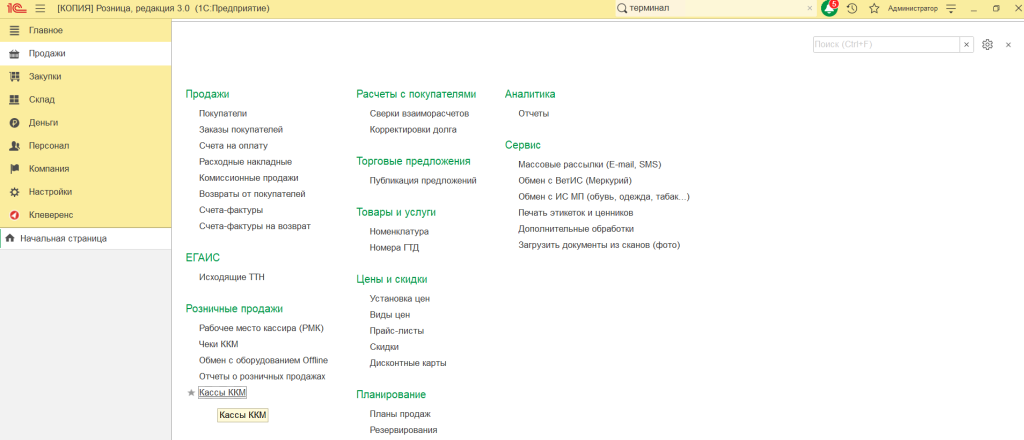Open Сверки взаиморасчетов
Viewport: 1024px width, 440px height.
(419, 114)
